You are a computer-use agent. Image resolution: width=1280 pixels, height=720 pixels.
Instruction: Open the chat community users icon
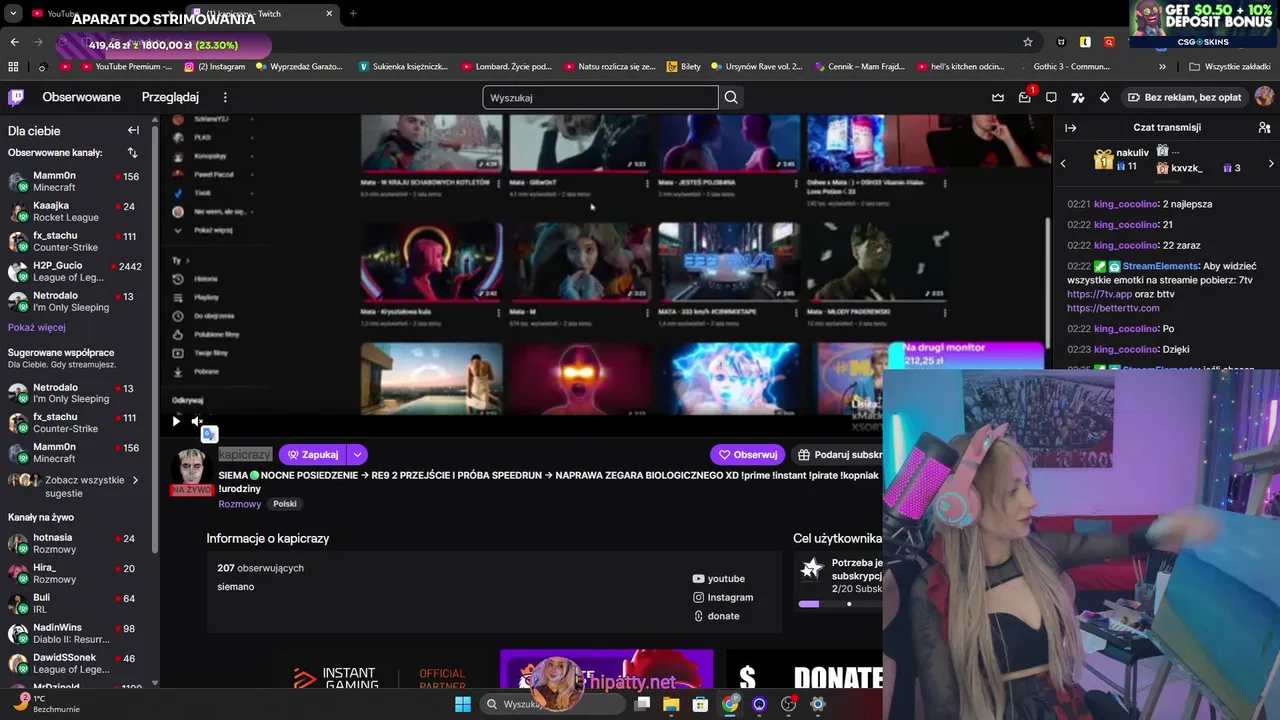[1264, 128]
